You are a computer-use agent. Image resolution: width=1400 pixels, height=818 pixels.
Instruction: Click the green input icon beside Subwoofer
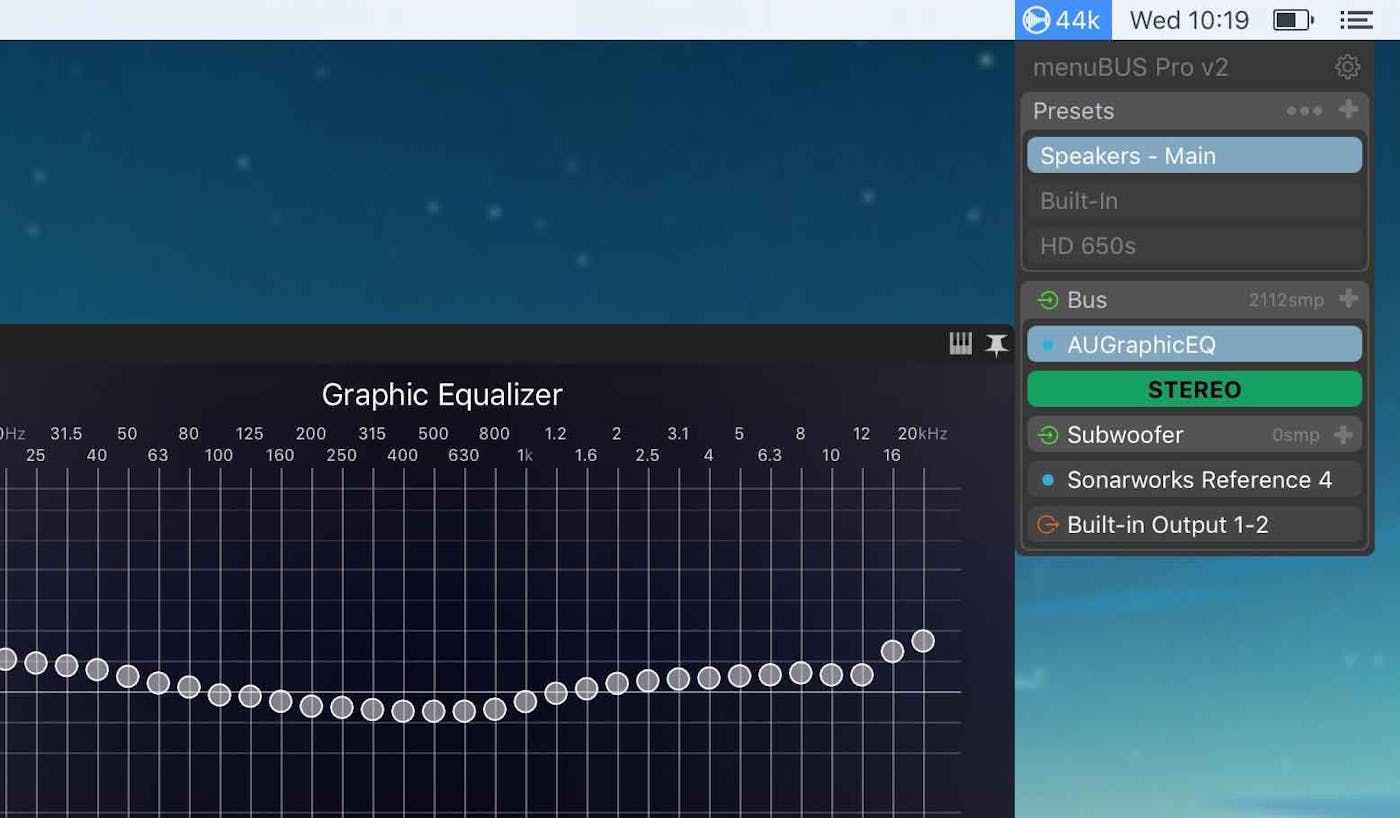pyautogui.click(x=1048, y=435)
